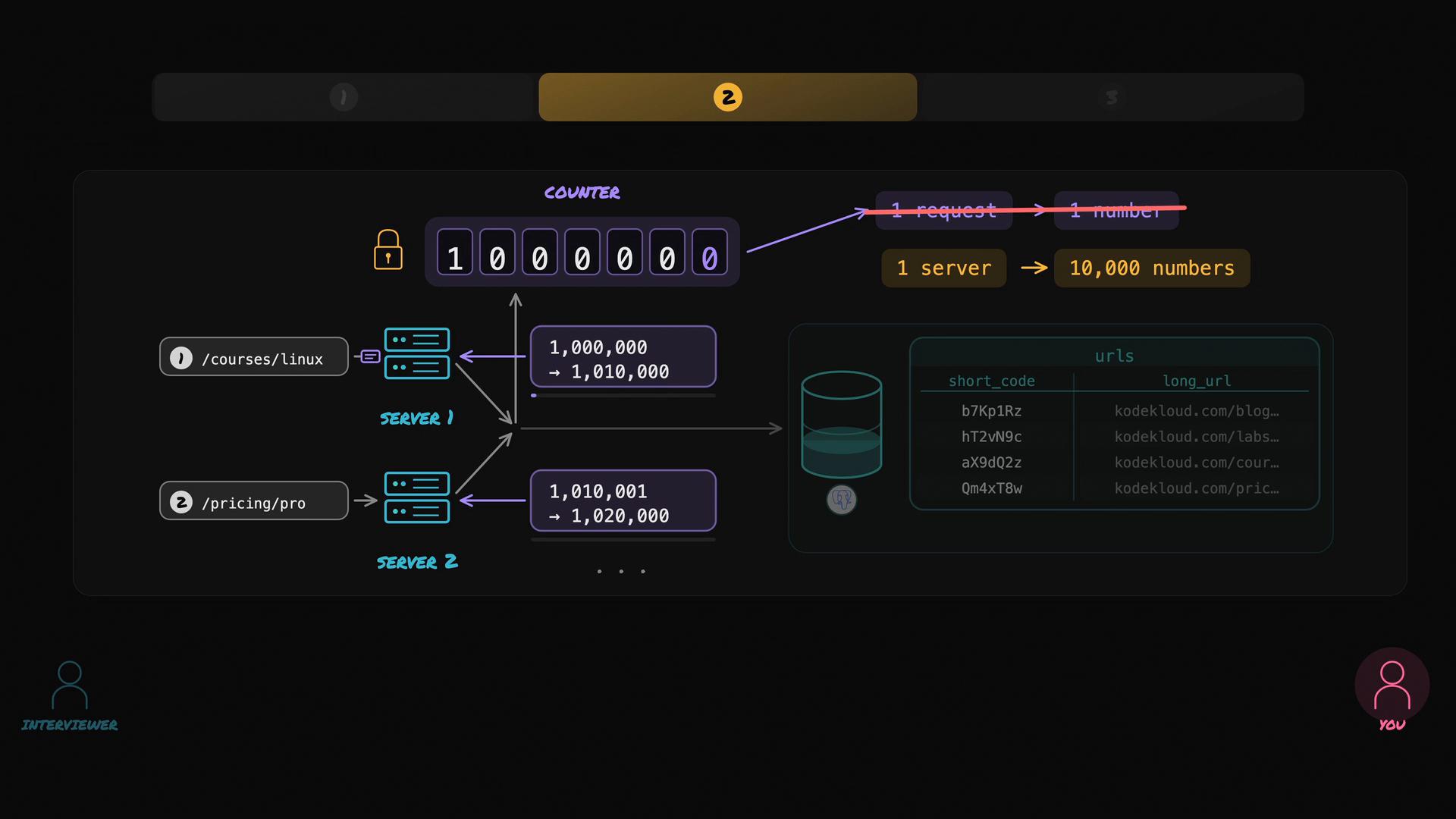This screenshot has height=819, width=1456.
Task: Click the kodekloud.com/pric… URL cell
Action: tap(1197, 488)
